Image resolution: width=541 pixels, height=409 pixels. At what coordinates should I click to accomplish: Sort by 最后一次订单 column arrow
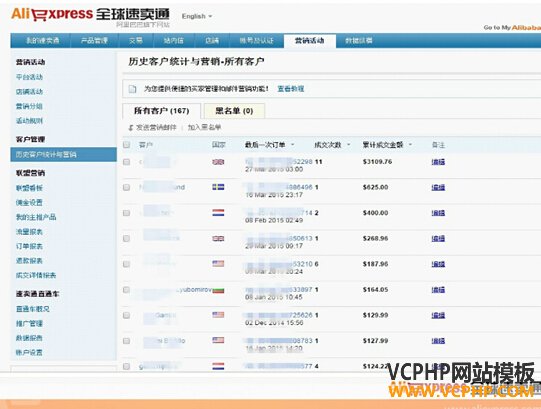(x=293, y=145)
